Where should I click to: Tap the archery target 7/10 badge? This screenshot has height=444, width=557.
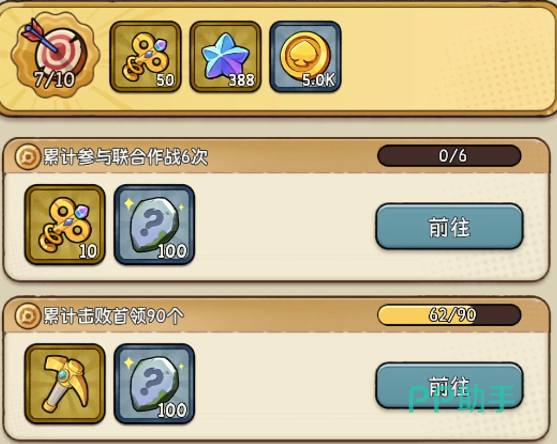(55, 56)
